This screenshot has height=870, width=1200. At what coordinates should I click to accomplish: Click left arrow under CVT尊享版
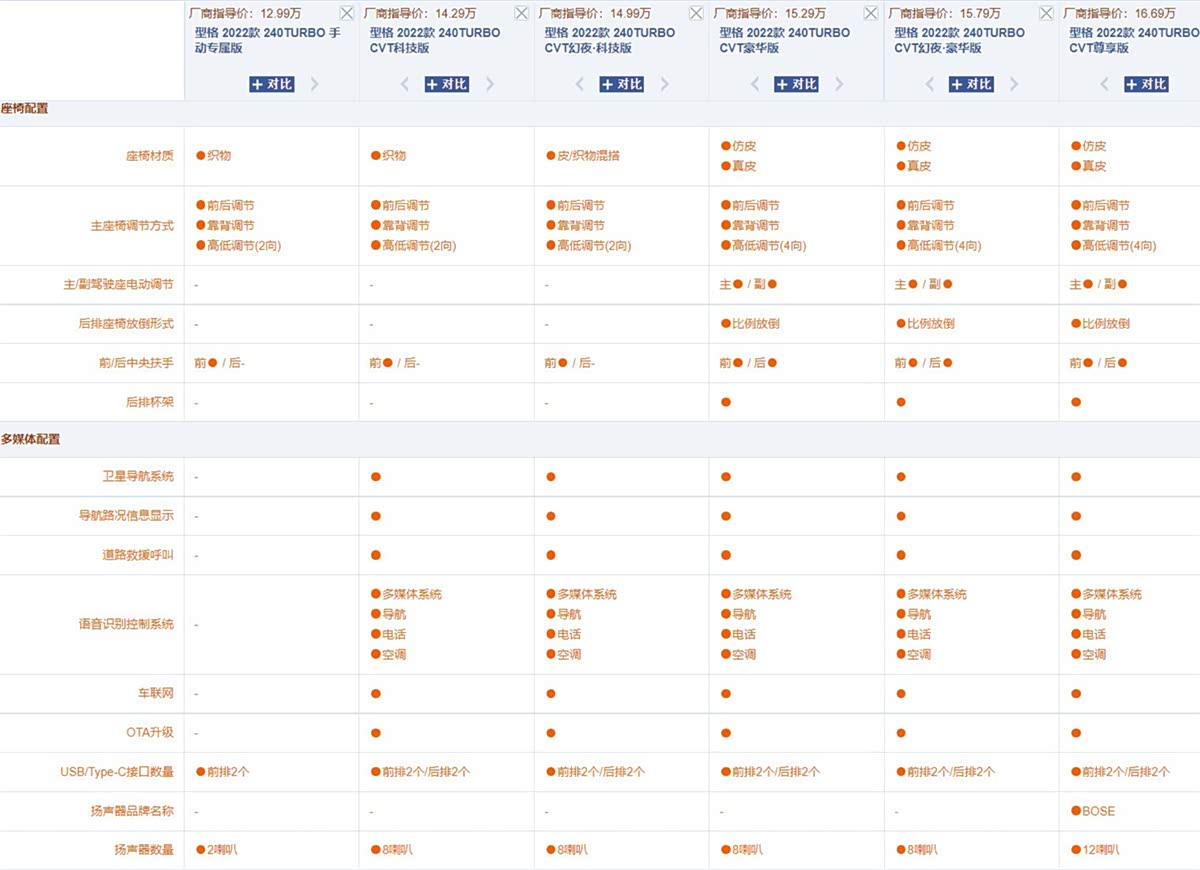[x=1106, y=84]
